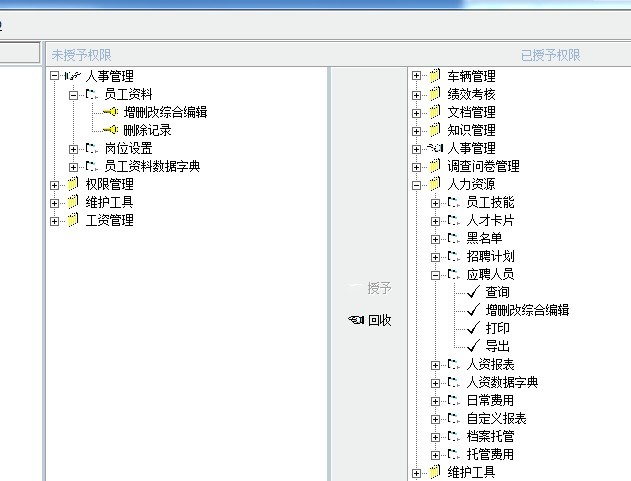The height and width of the screenshot is (481, 631).
Task: Expand the 岗位设置 node
Action: coord(73,148)
